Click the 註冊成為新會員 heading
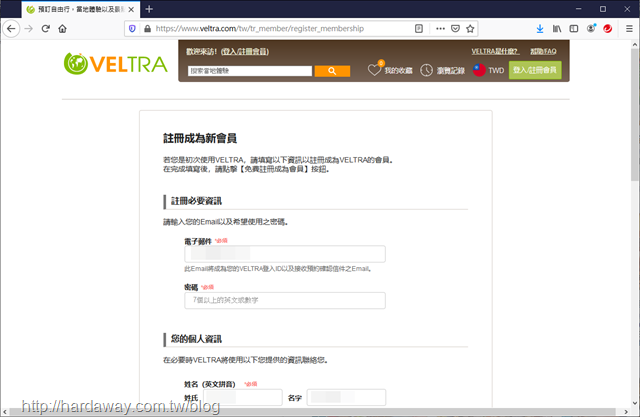640x417 pixels. [x=200, y=138]
